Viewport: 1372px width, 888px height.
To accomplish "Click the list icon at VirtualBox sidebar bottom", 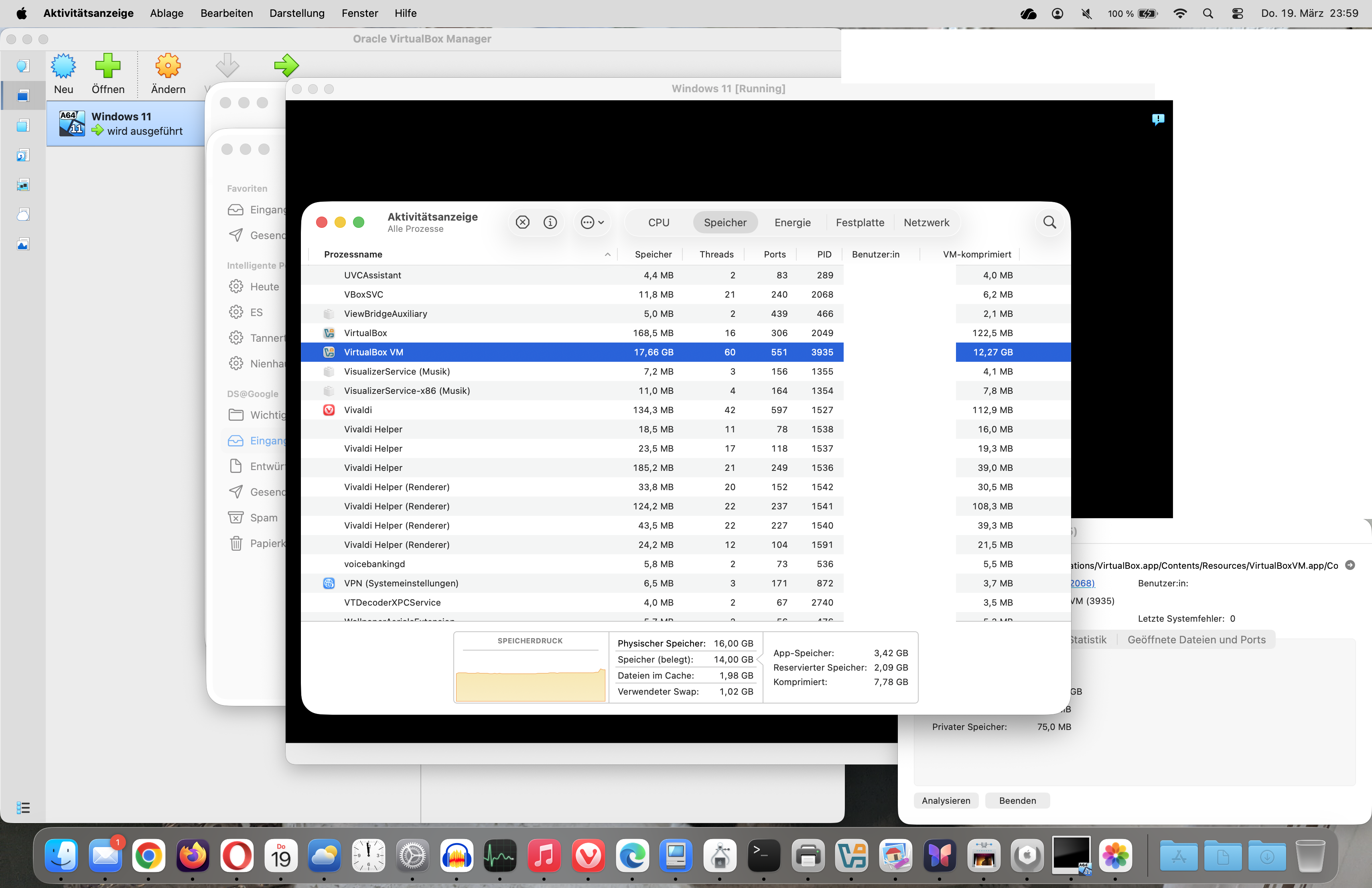I will coord(23,808).
